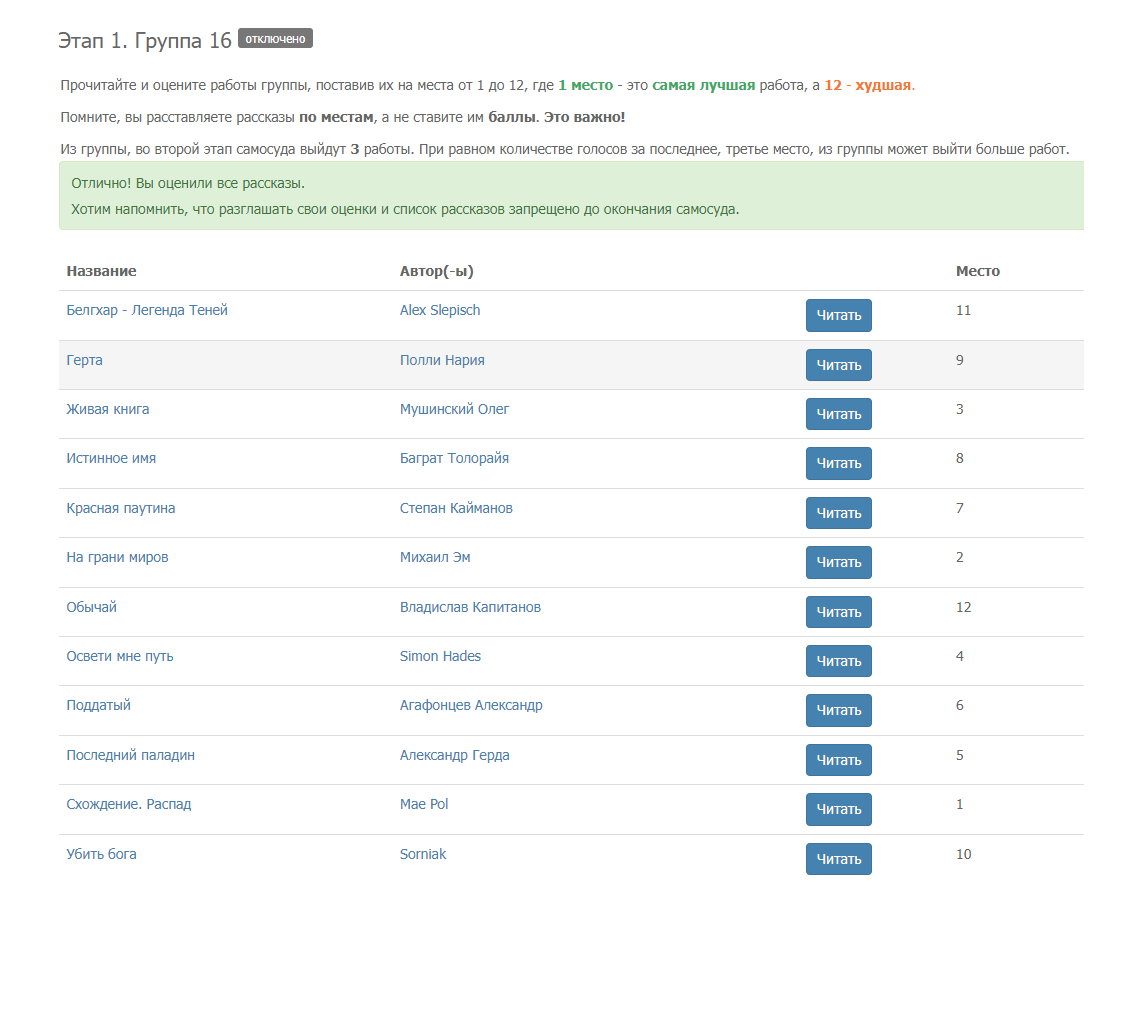The height and width of the screenshot is (1010, 1130).
Task: Open the story 'Красная паутина'
Action: coord(121,508)
